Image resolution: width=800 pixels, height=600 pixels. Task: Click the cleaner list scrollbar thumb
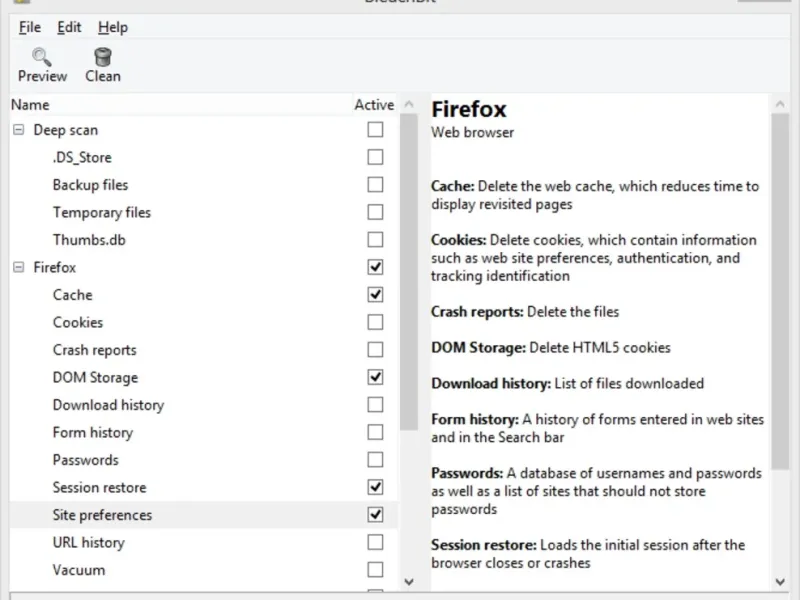tap(409, 272)
